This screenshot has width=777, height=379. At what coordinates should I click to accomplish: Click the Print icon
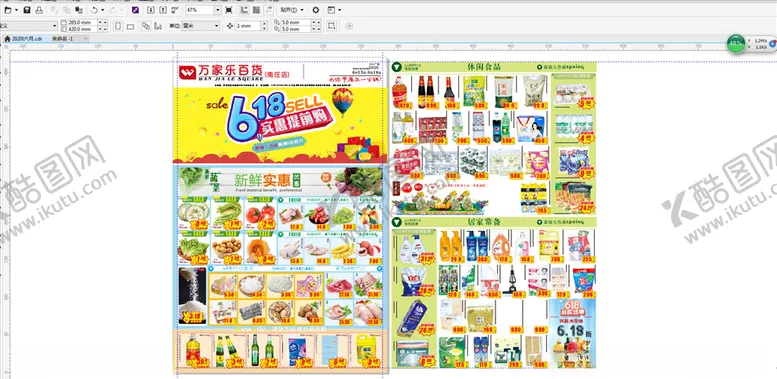click(x=39, y=10)
